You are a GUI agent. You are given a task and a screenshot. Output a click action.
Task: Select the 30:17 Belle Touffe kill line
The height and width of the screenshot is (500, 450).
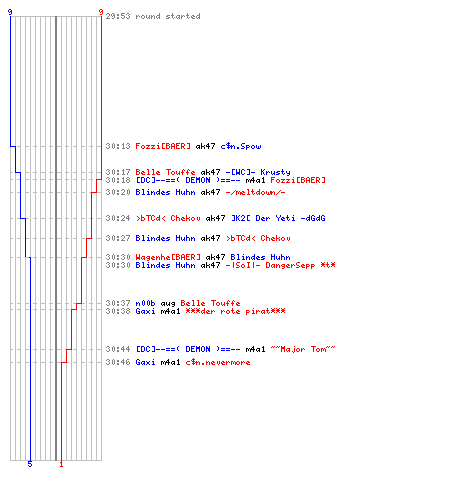[x=198, y=172]
